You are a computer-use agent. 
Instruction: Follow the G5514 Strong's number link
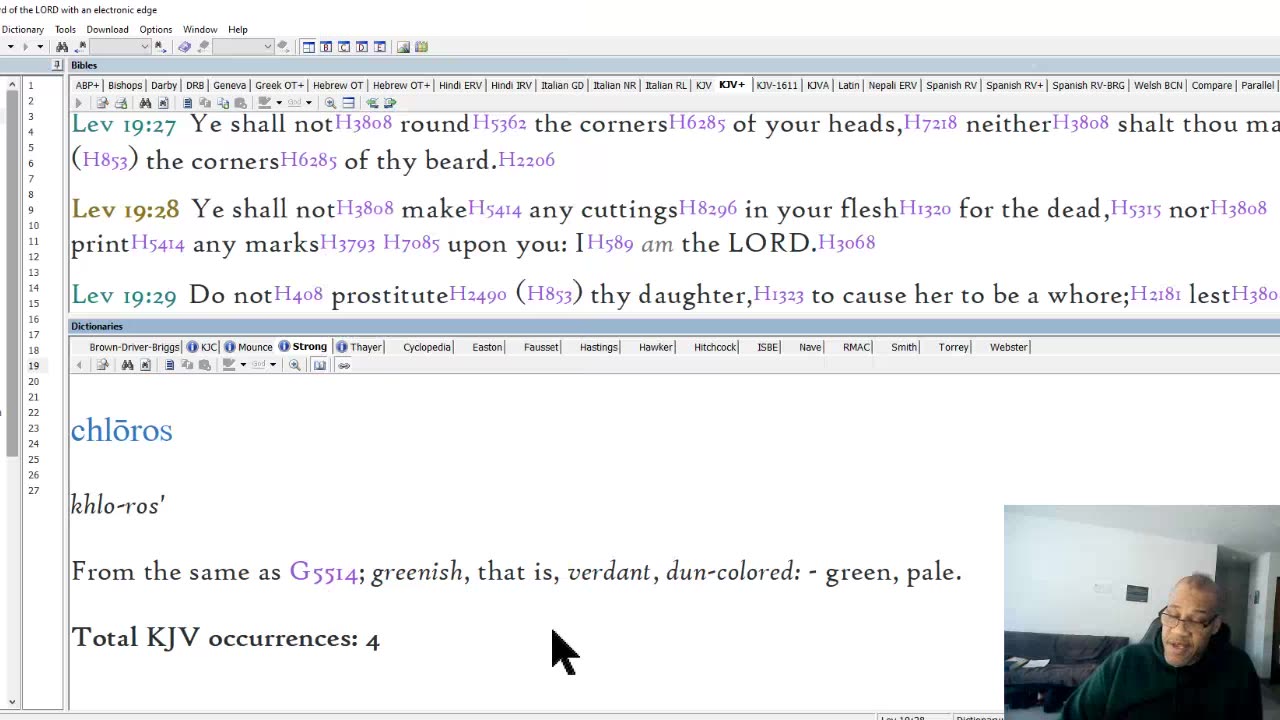[323, 572]
